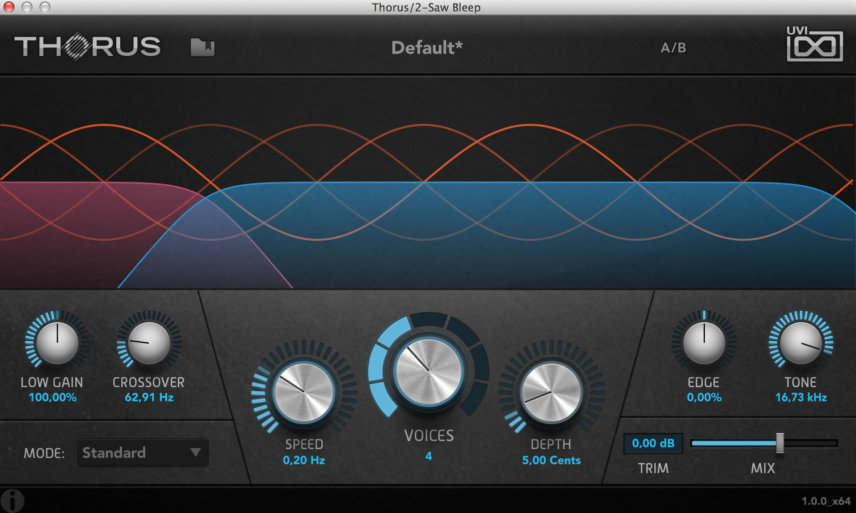856x513 pixels.
Task: Click the Mix slider handle
Action: click(x=780, y=443)
